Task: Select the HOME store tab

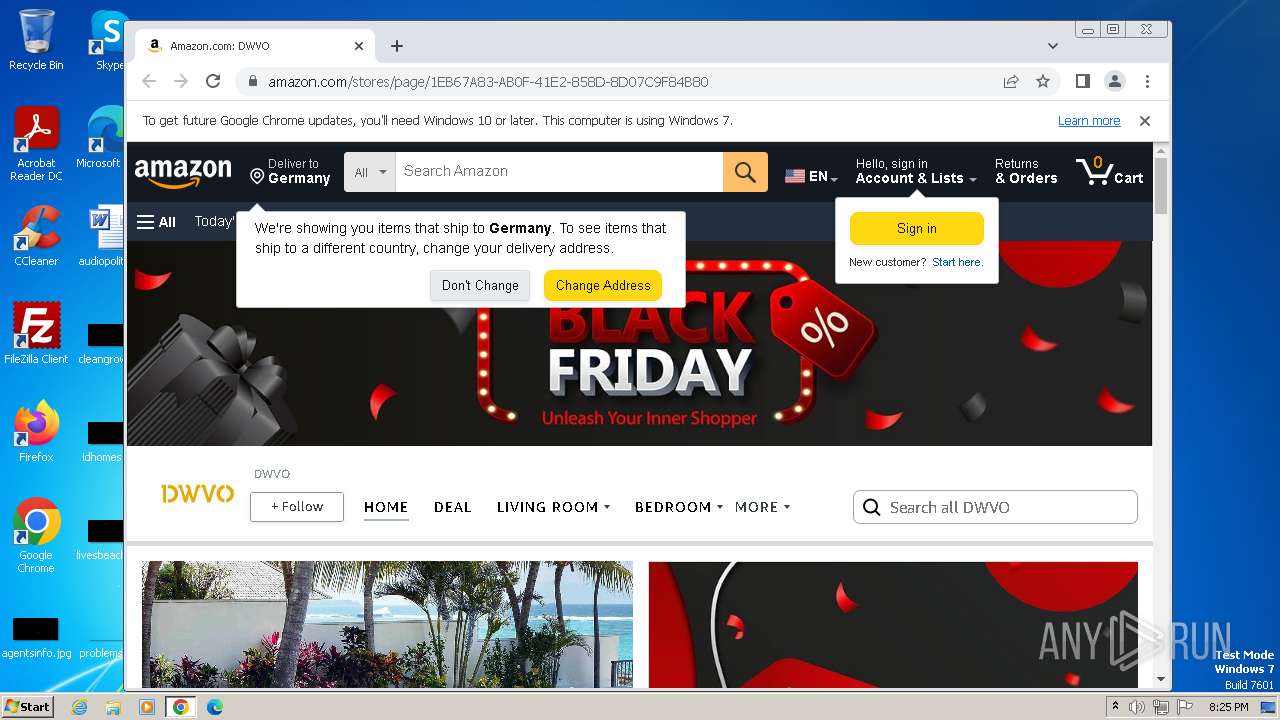Action: click(386, 507)
